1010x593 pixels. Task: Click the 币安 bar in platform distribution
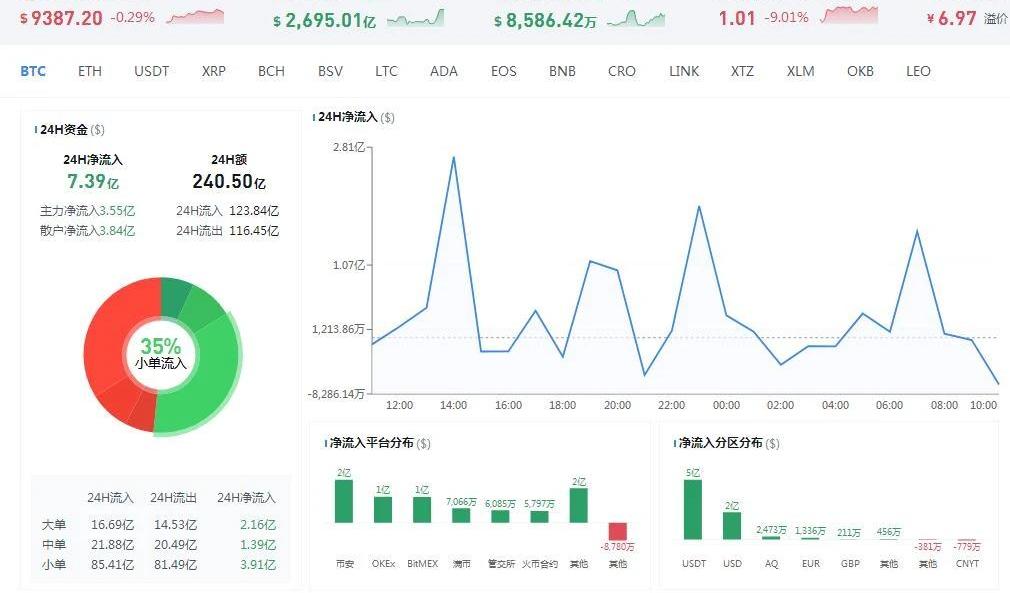pos(344,501)
